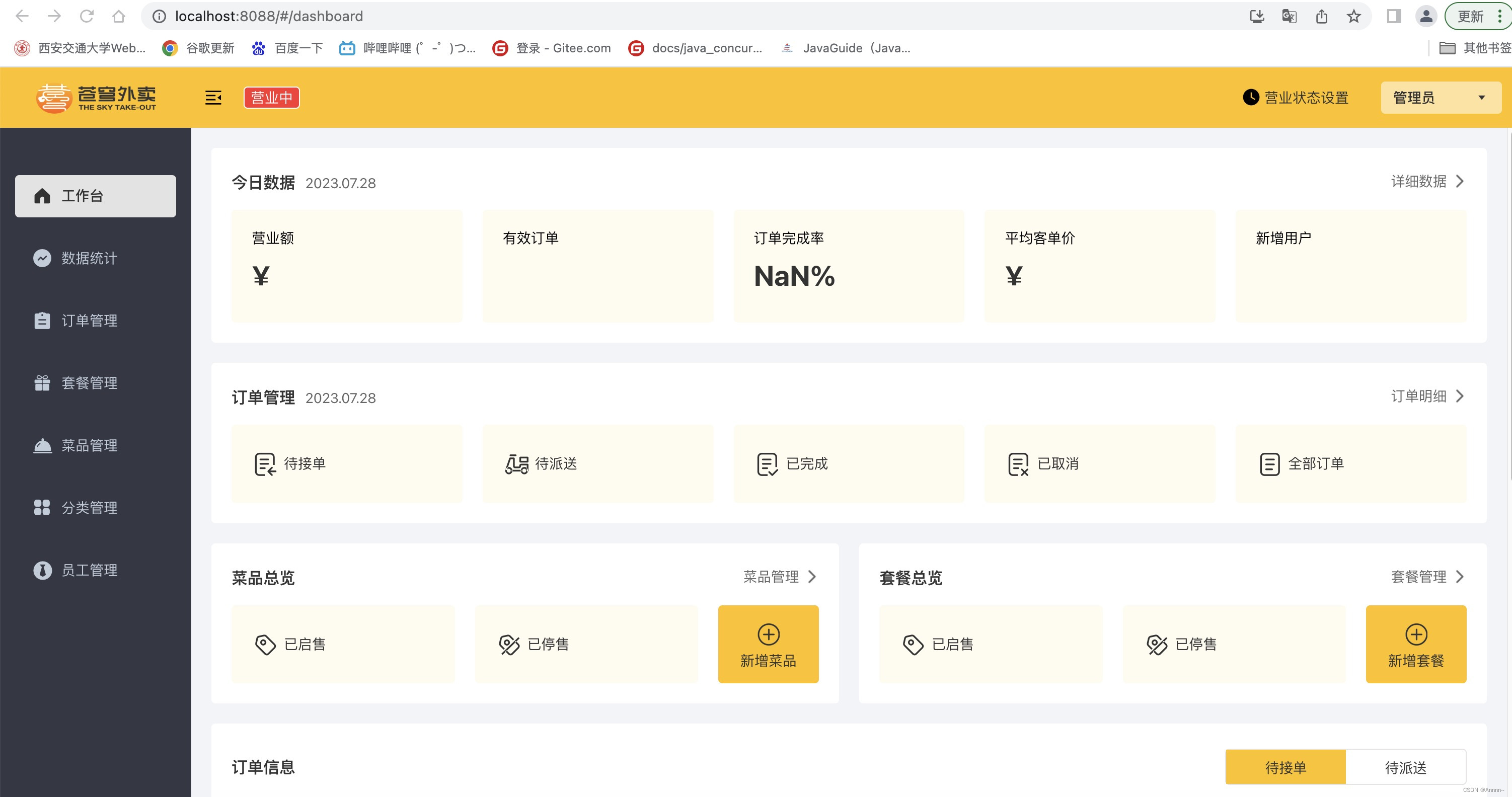
Task: Click the 已启售 tag icon under 菜品总览
Action: coord(265,645)
